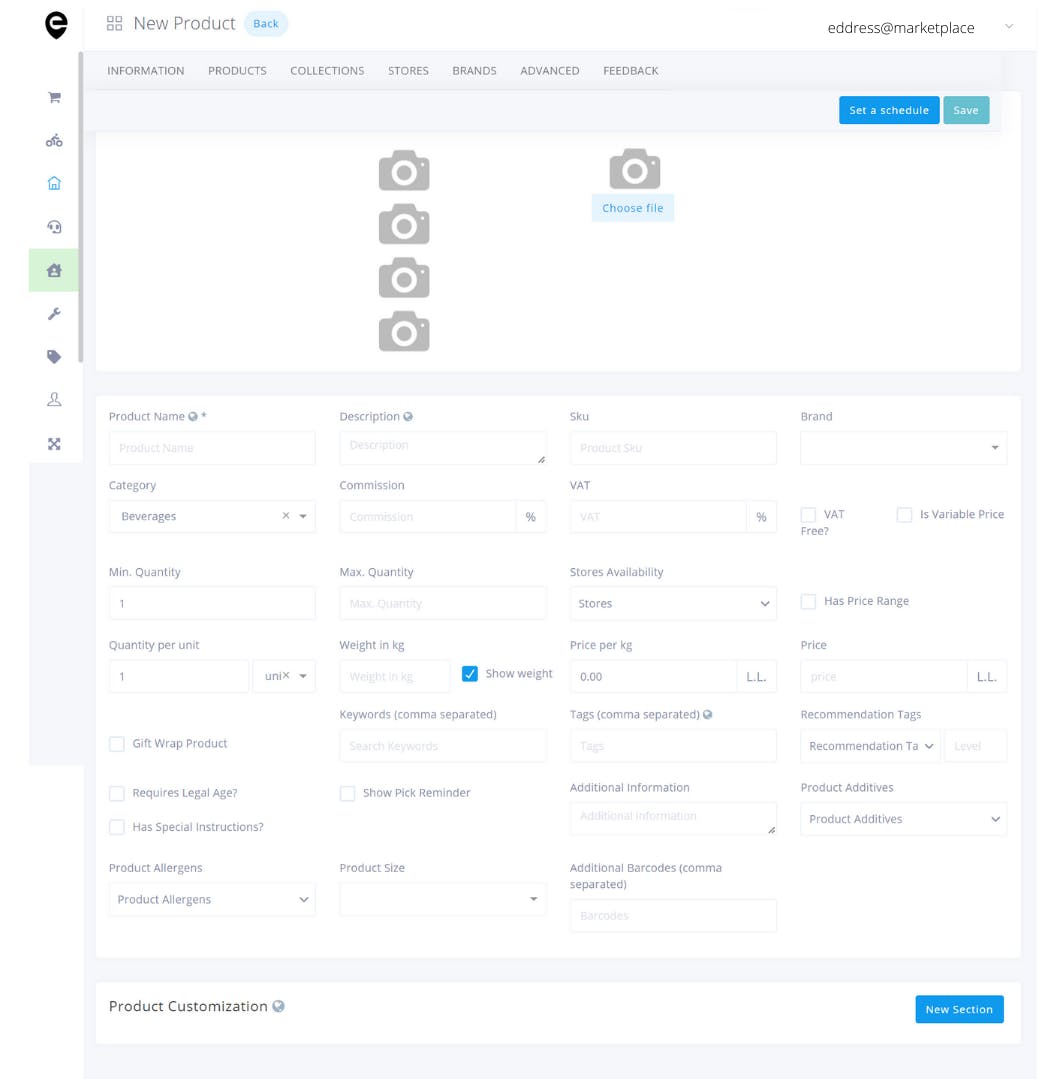Save the new product
The image size is (1052, 1079).
coord(966,110)
